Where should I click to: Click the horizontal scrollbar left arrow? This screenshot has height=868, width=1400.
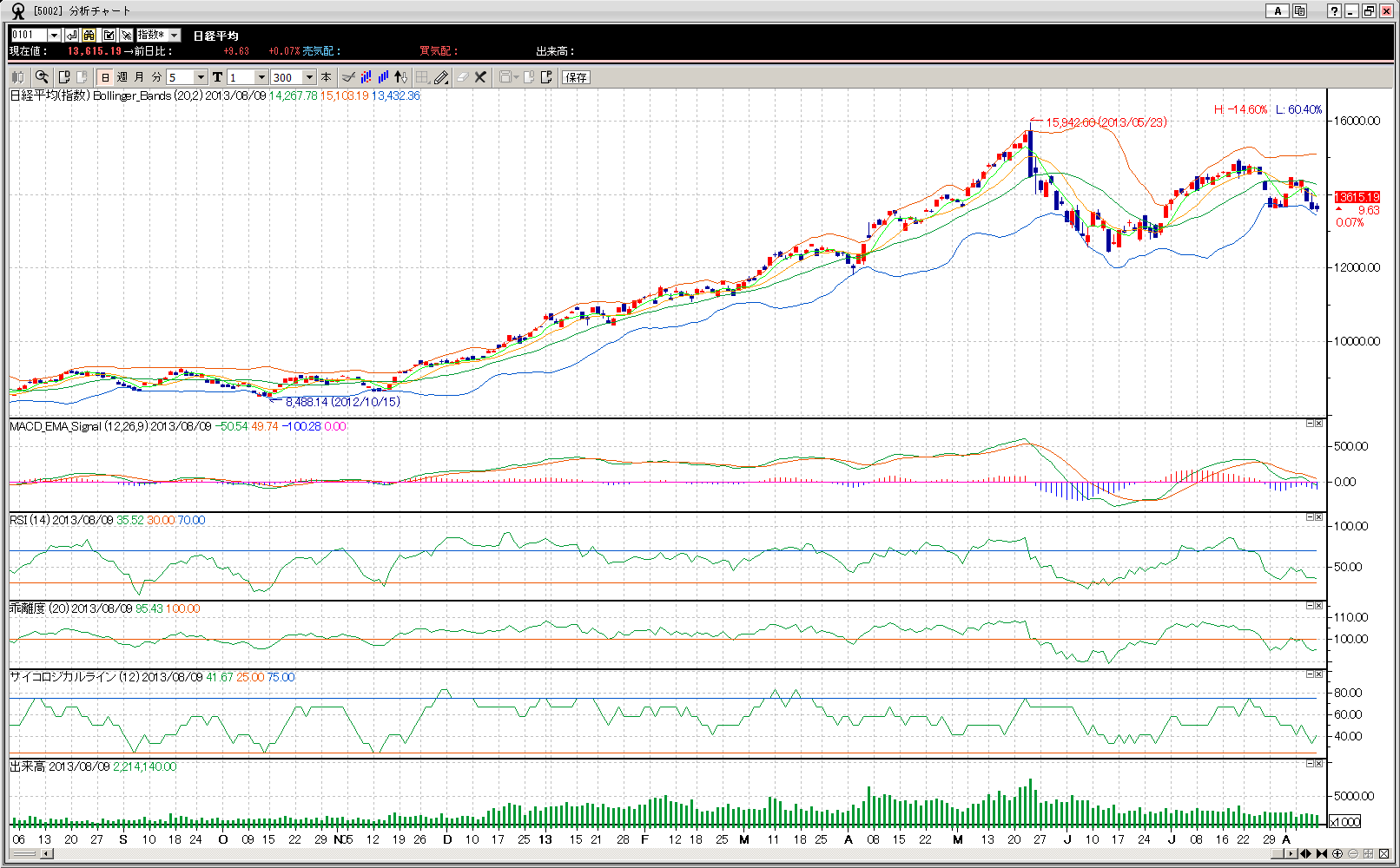47,854
